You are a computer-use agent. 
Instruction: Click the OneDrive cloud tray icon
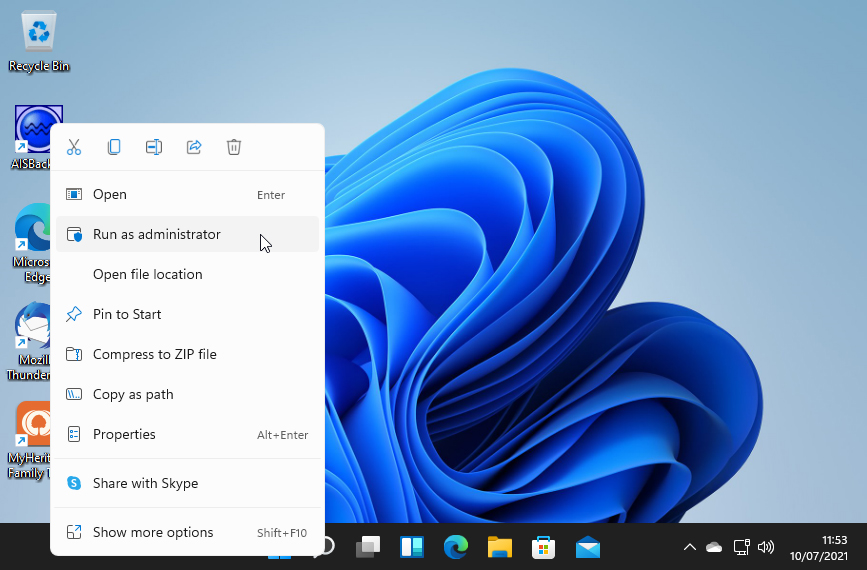[714, 547]
